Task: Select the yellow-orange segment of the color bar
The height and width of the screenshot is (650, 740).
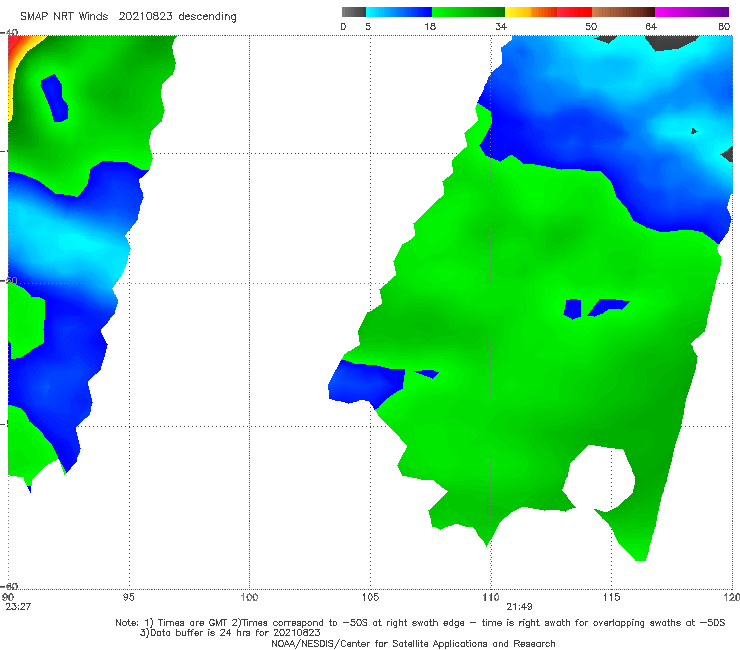Action: (531, 12)
